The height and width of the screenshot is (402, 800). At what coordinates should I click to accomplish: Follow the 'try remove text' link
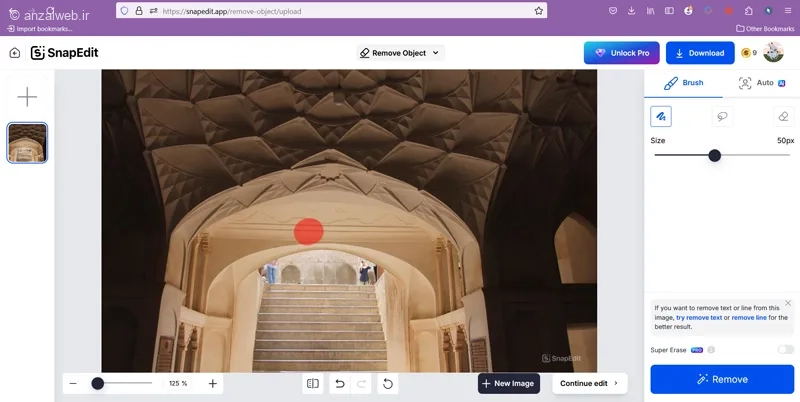click(699, 317)
